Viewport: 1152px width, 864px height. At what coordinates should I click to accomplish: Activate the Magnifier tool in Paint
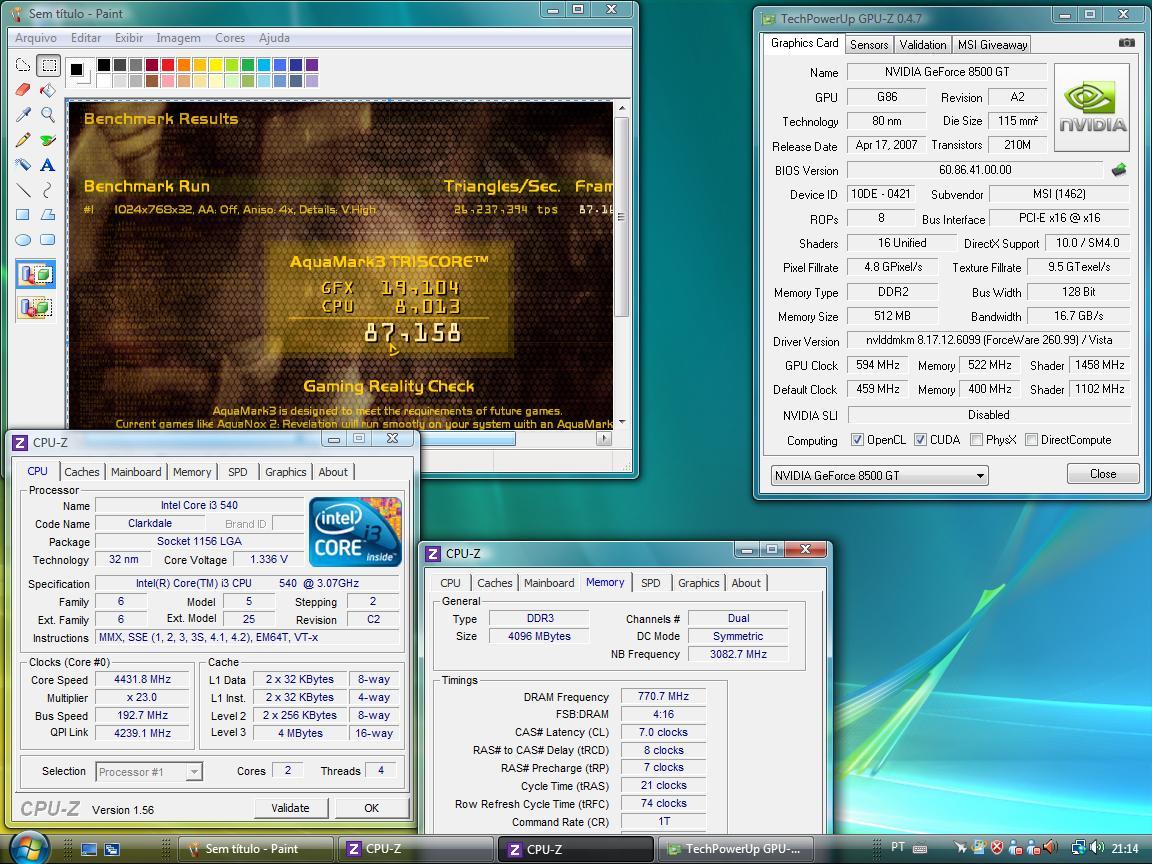(x=48, y=114)
